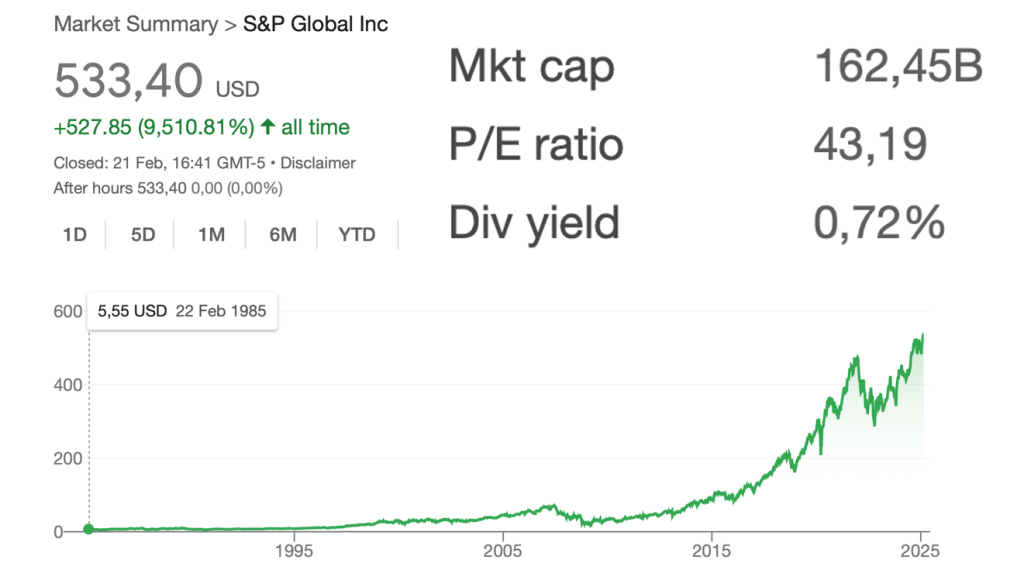Click the green start dot on chart
This screenshot has height=570, width=1024.
point(88,530)
